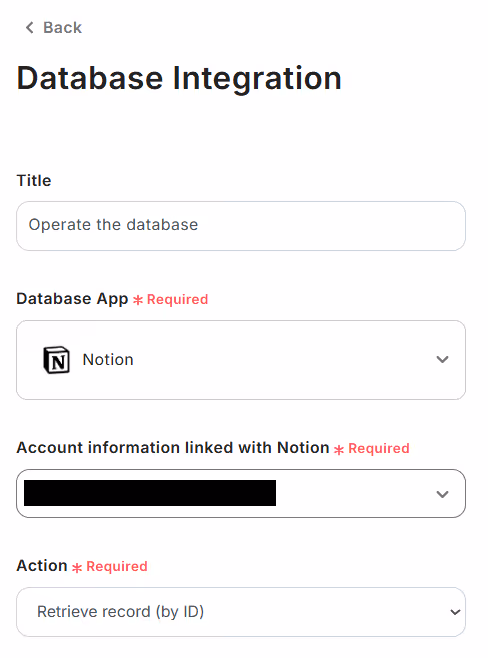Click the Database App label
The width and height of the screenshot is (488, 658).
[x=72, y=299]
